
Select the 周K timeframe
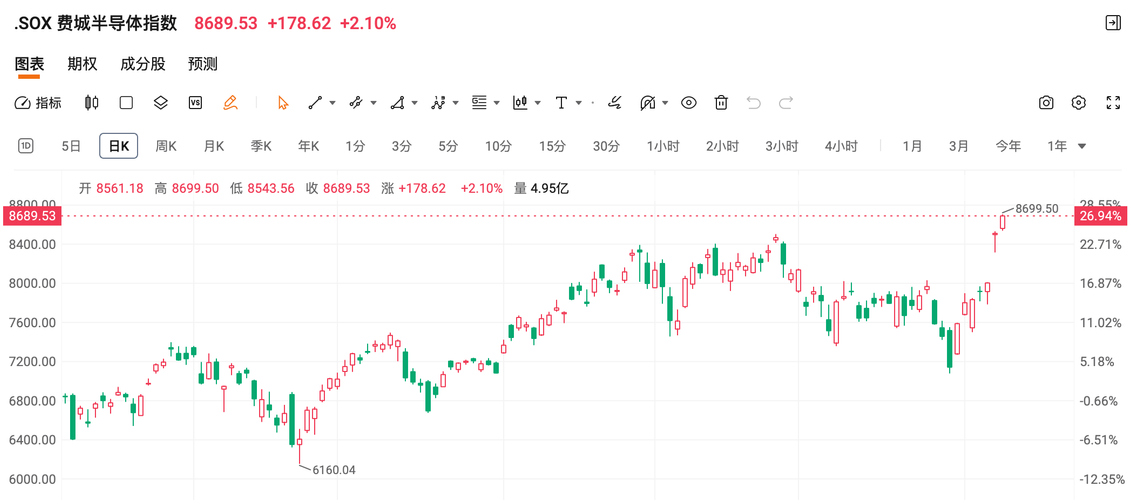pyautogui.click(x=166, y=146)
